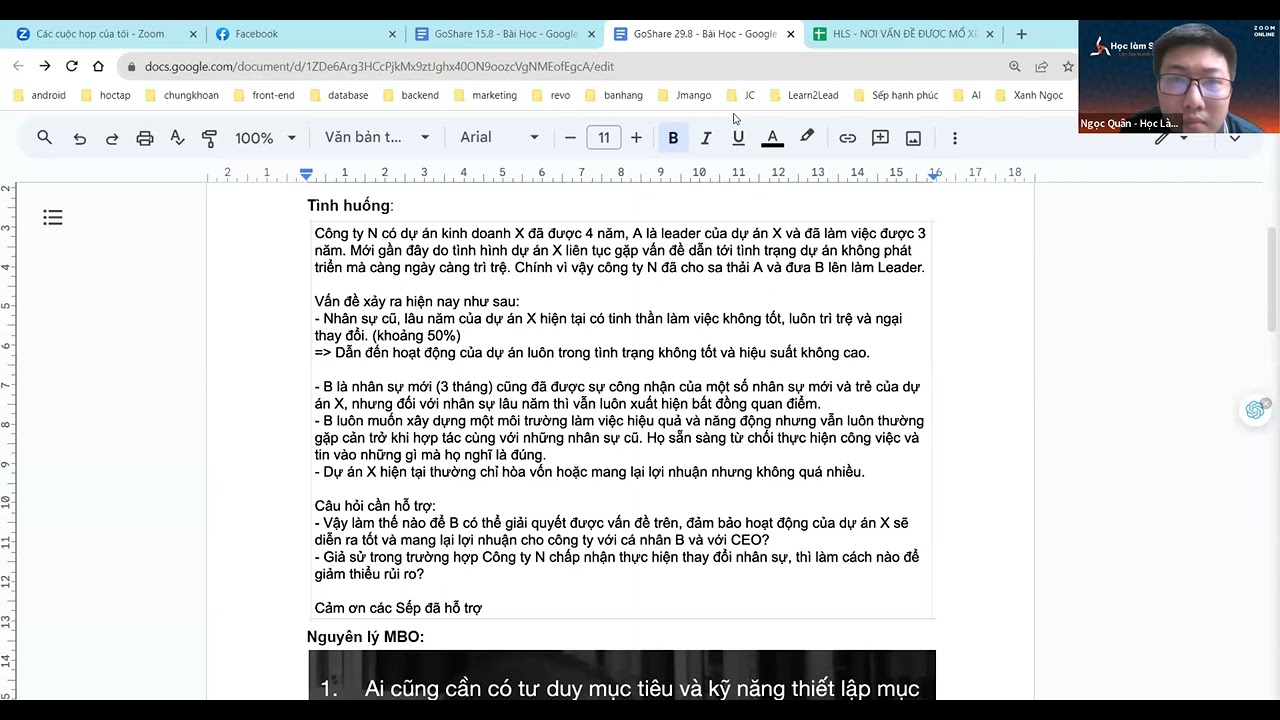The image size is (1280, 720).
Task: Click the Ngọc Quân Zoom video thumbnail
Action: (x=1179, y=76)
